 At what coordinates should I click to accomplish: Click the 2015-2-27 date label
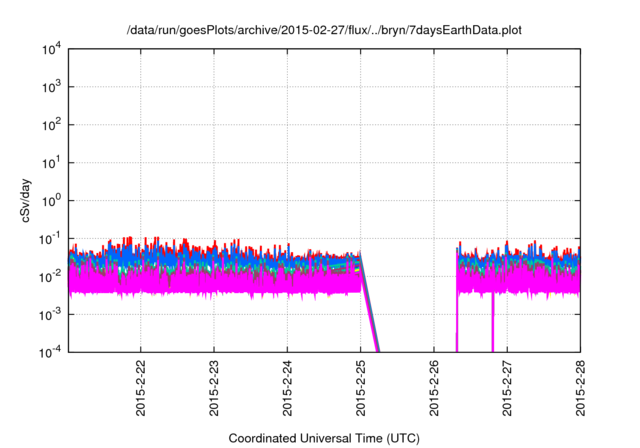click(507, 388)
